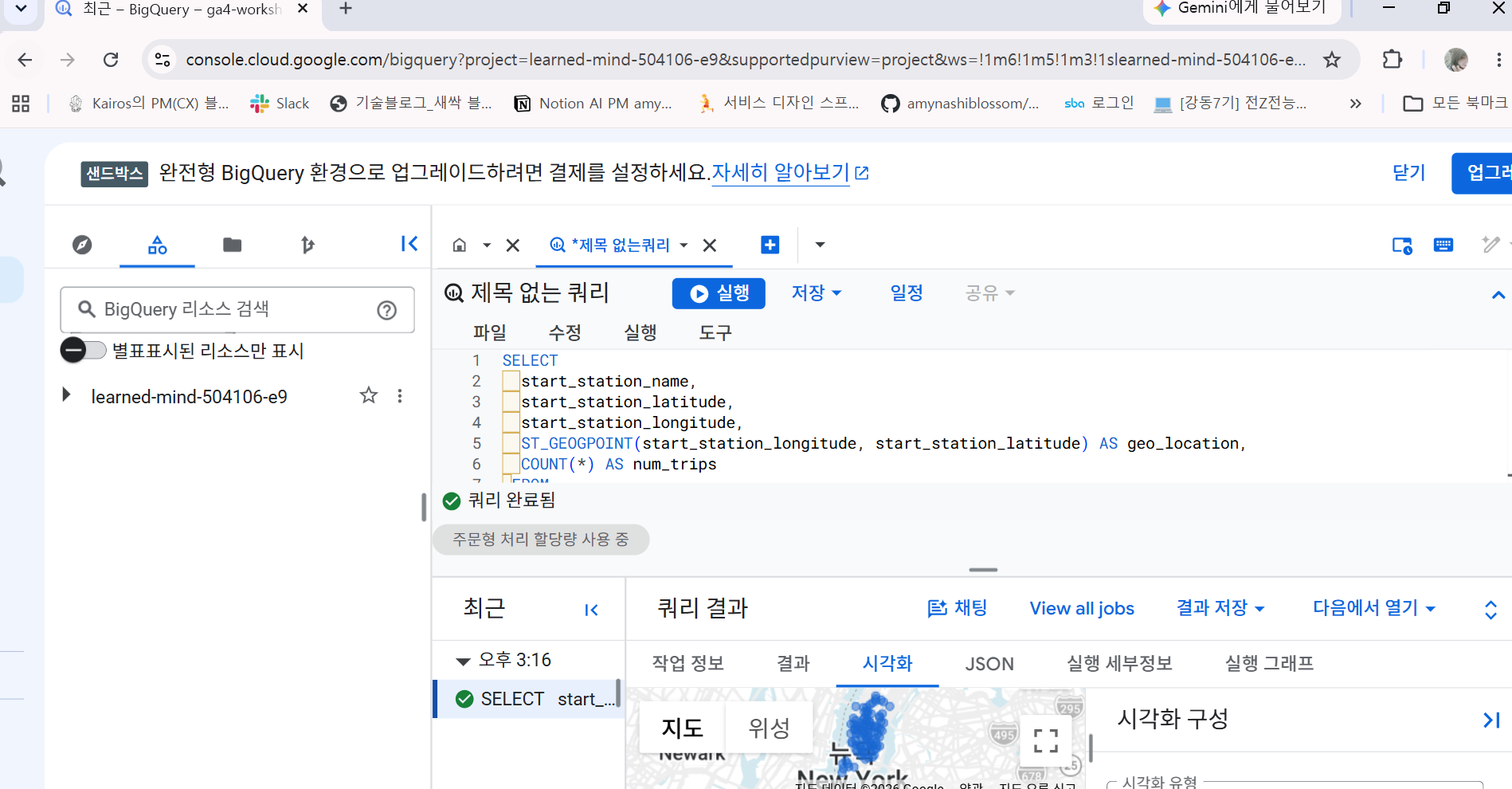Show more bookmarks chevron
Viewport: 1512px width, 789px height.
point(1355,104)
